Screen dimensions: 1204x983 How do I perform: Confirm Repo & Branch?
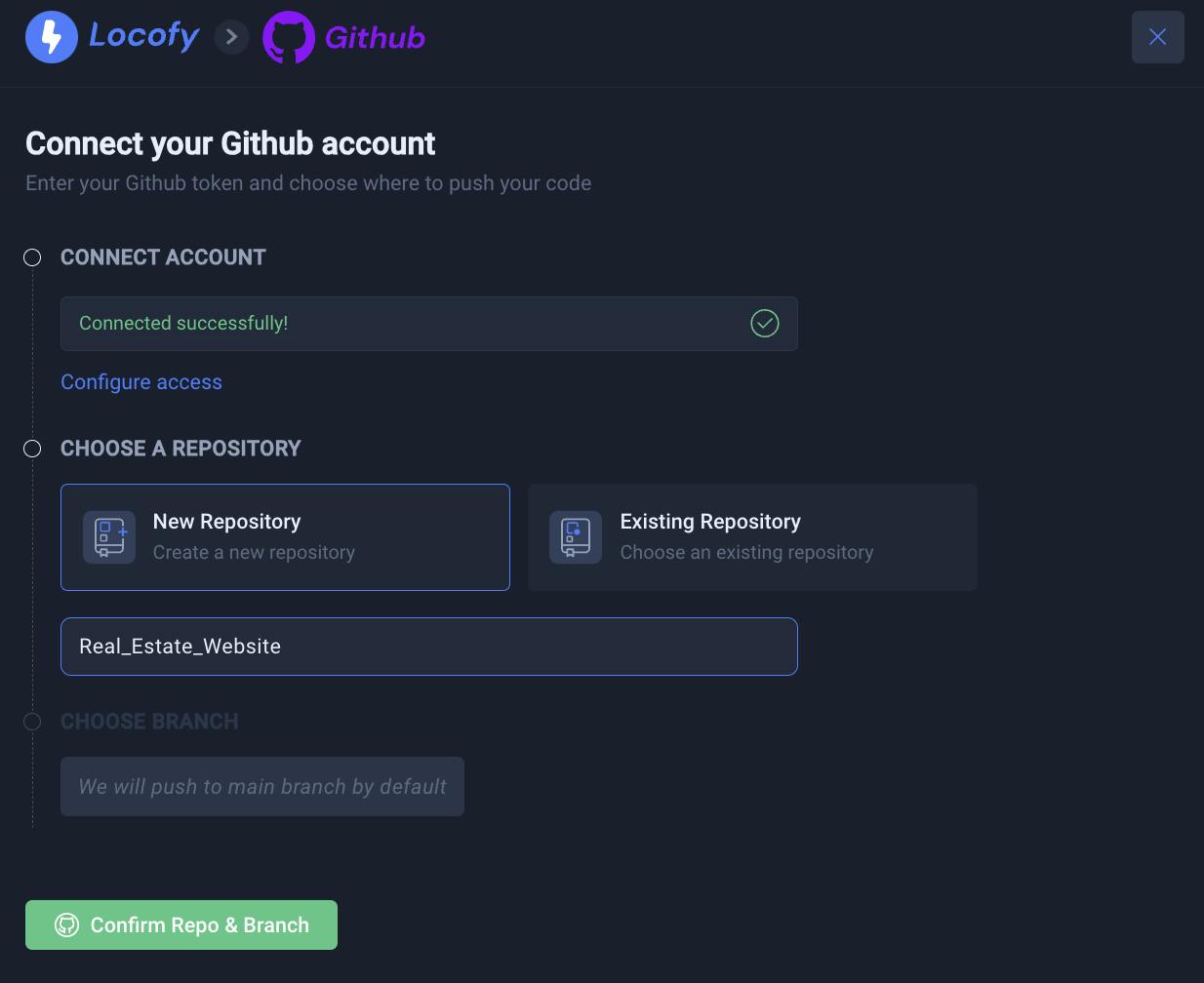[x=181, y=924]
